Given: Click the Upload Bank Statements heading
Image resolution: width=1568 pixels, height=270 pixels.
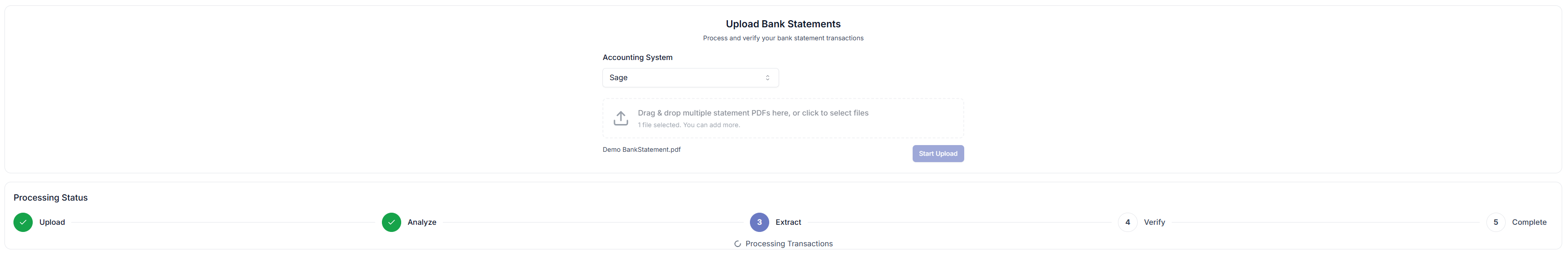Looking at the screenshot, I should (783, 24).
